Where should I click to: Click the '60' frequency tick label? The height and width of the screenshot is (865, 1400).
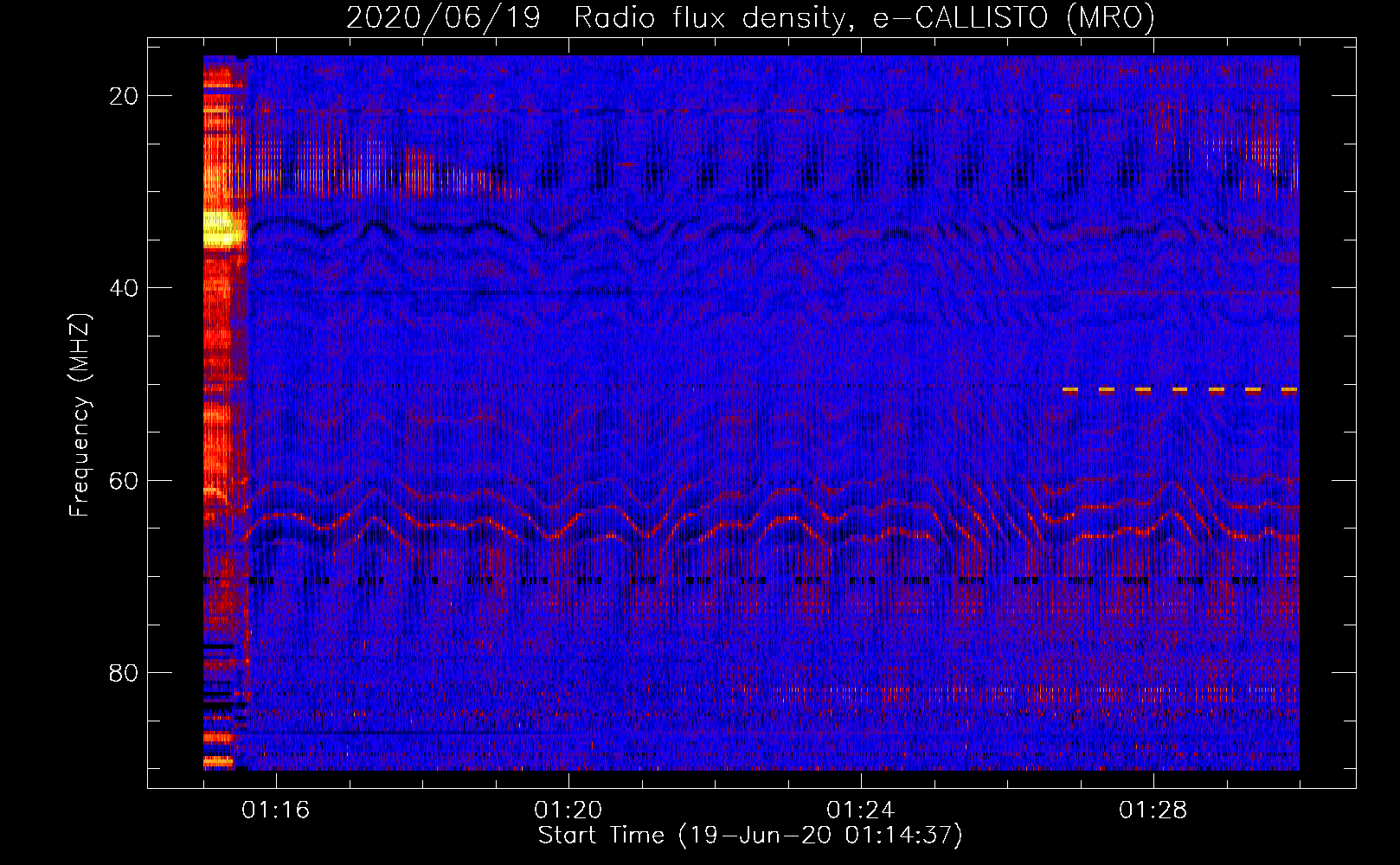point(124,480)
